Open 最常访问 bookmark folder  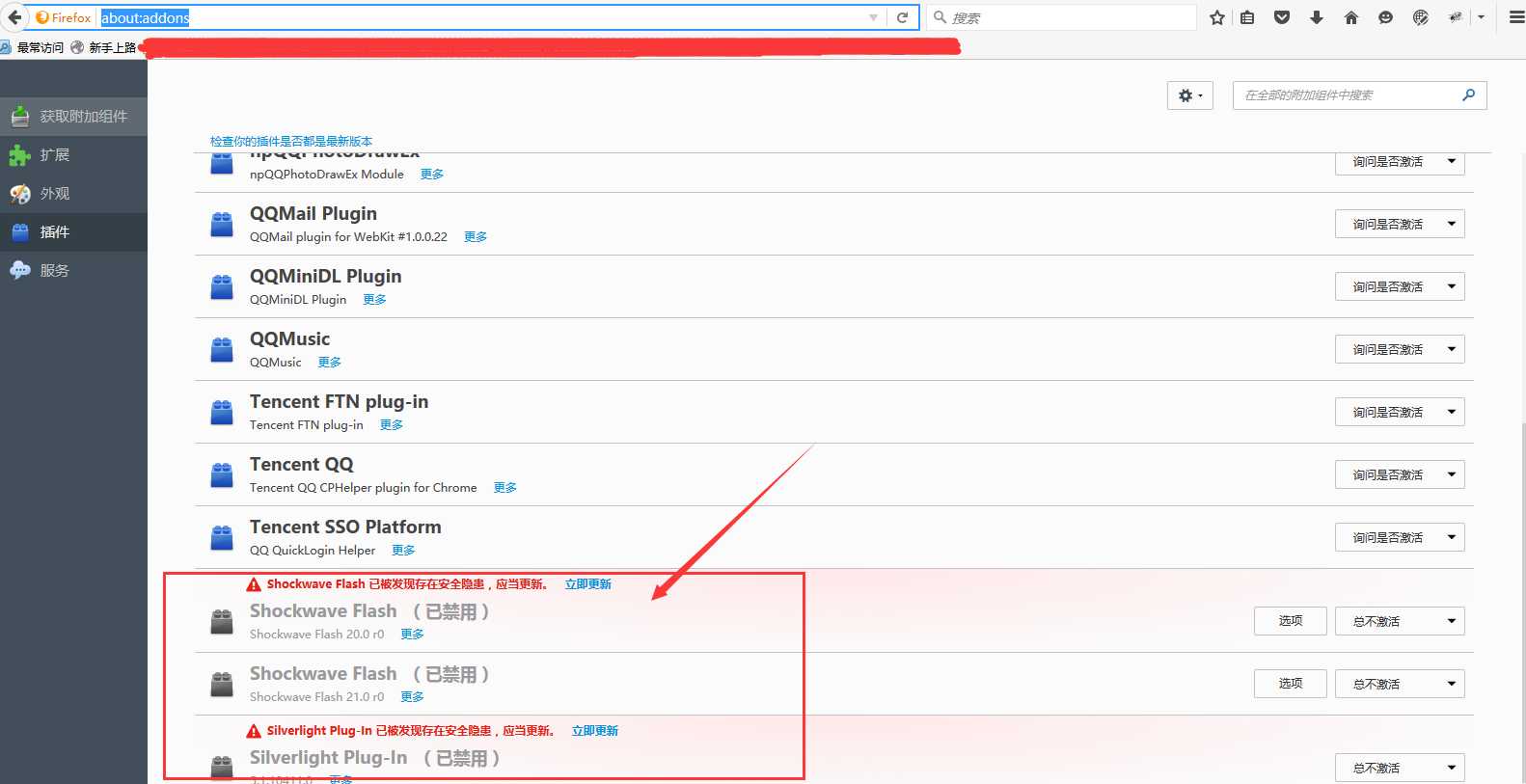pyautogui.click(x=33, y=47)
